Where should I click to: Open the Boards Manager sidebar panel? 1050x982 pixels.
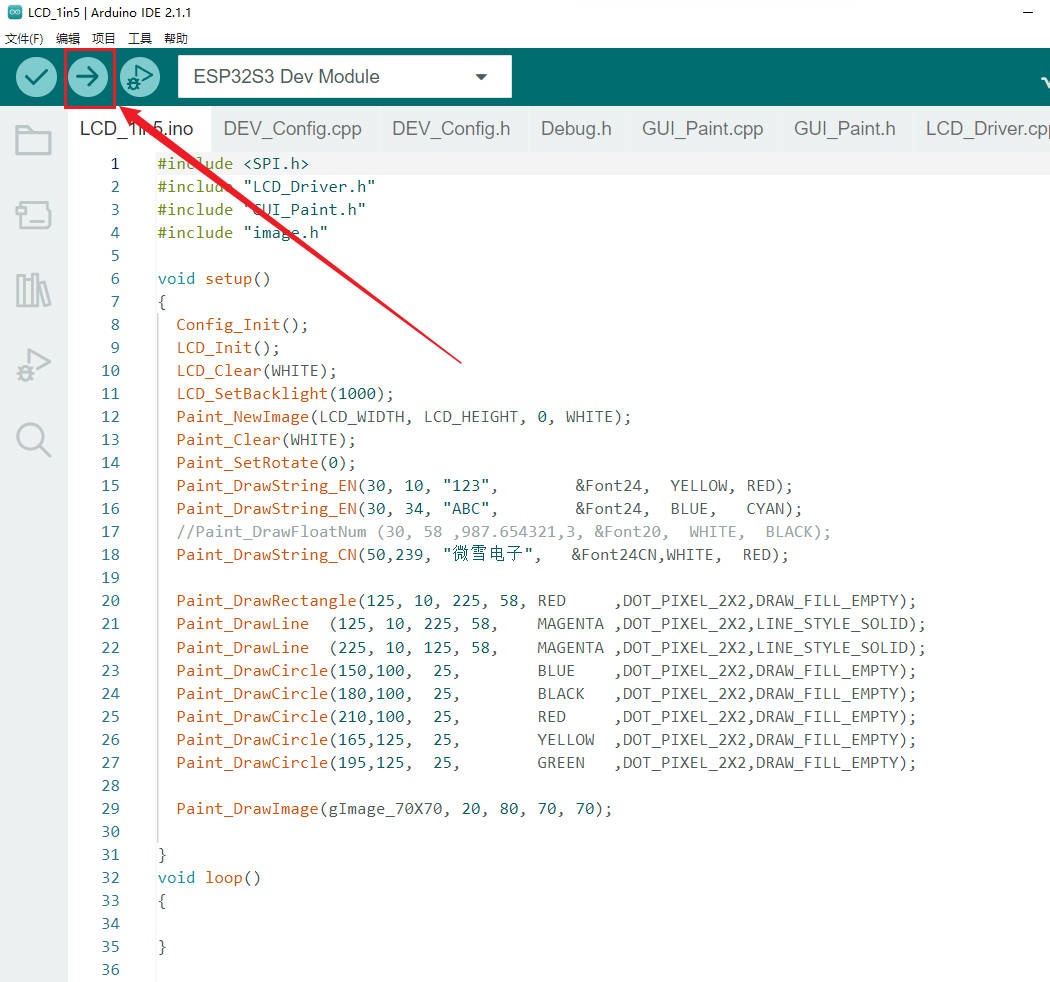(33, 215)
